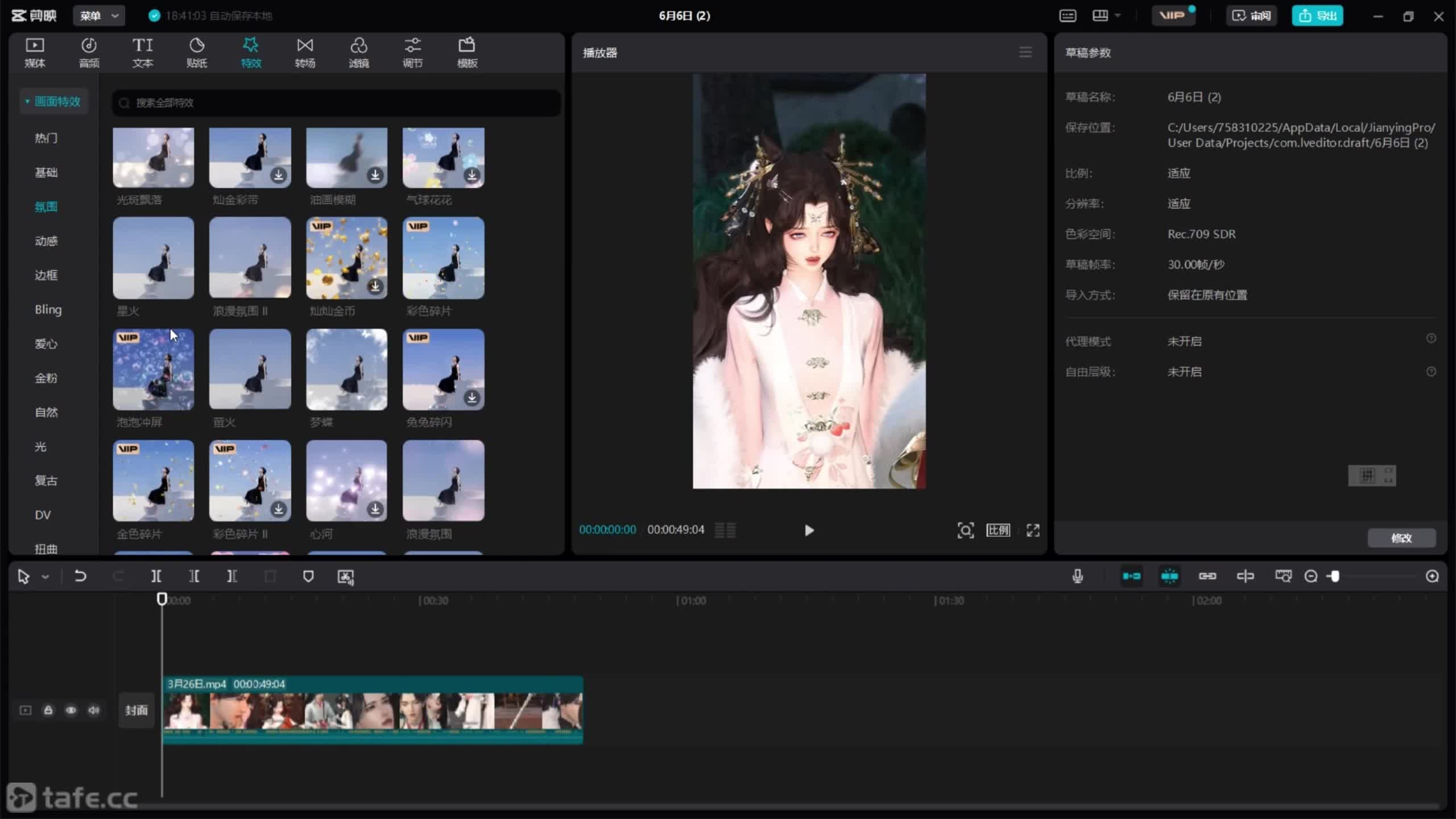This screenshot has width=1456, height=819.
Task: Open keyboard shortcuts icon in title bar
Action: coord(1068,16)
